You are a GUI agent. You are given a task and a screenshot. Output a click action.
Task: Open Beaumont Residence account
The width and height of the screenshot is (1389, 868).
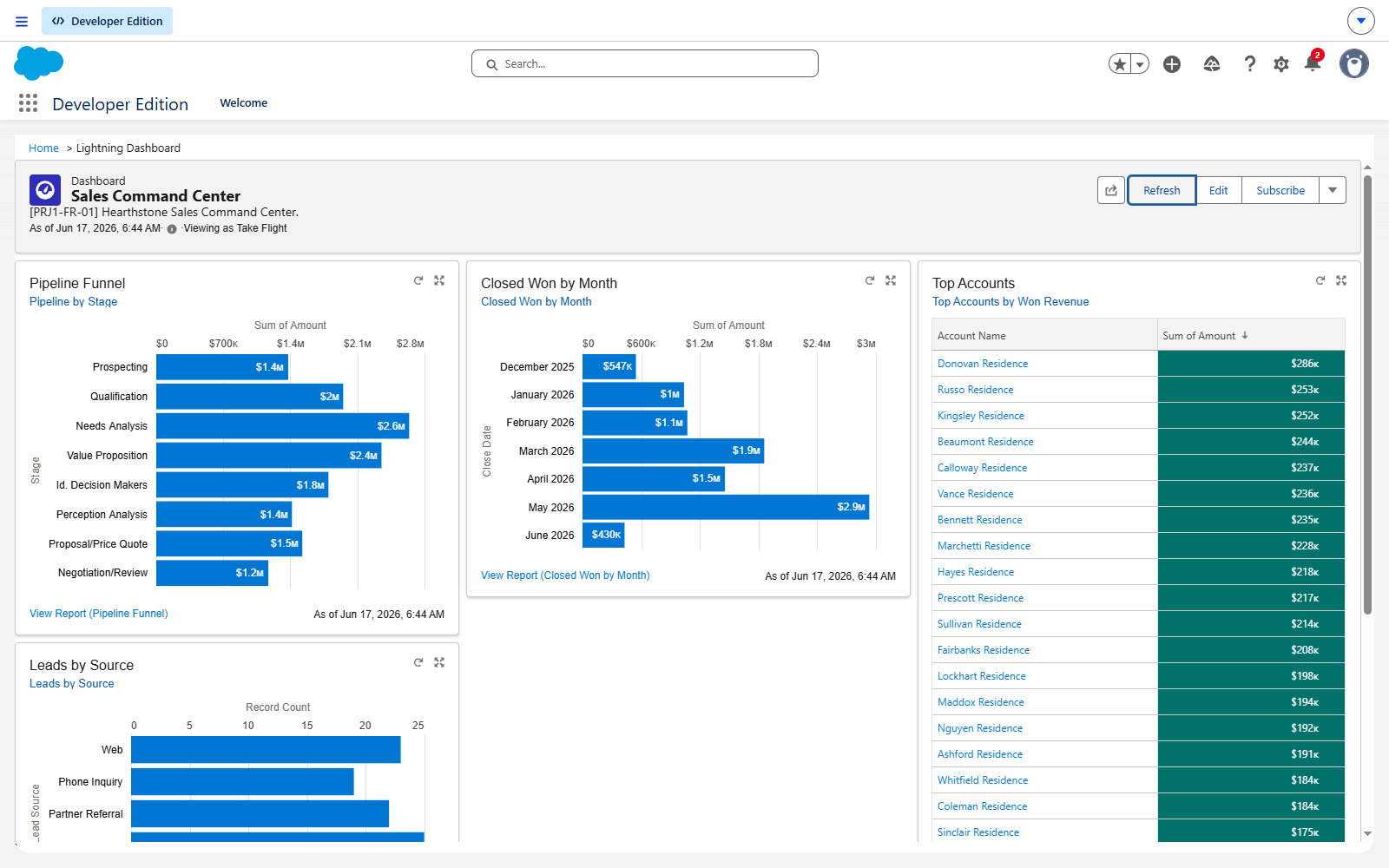coord(985,442)
